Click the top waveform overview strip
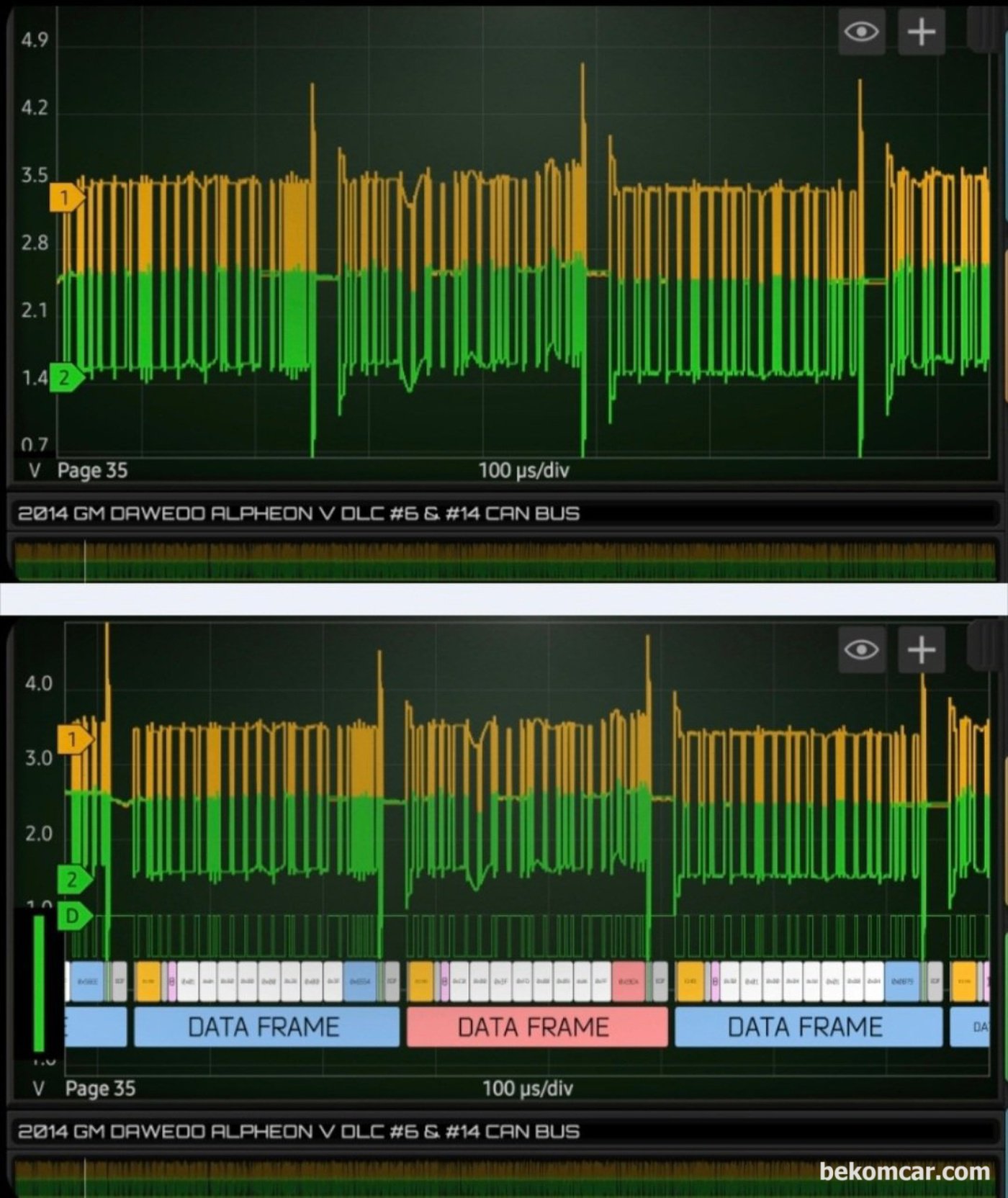 [504, 562]
